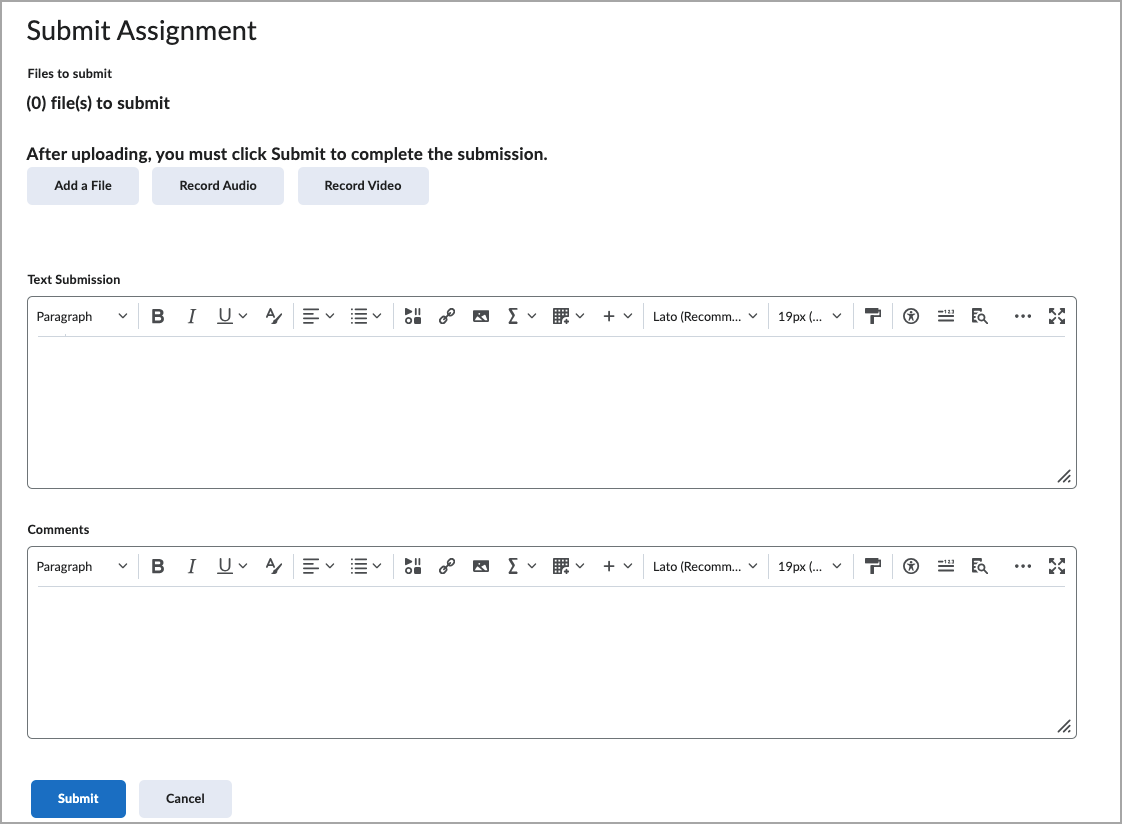The height and width of the screenshot is (824, 1122).
Task: Insert an equation using the Sigma icon
Action: [513, 315]
